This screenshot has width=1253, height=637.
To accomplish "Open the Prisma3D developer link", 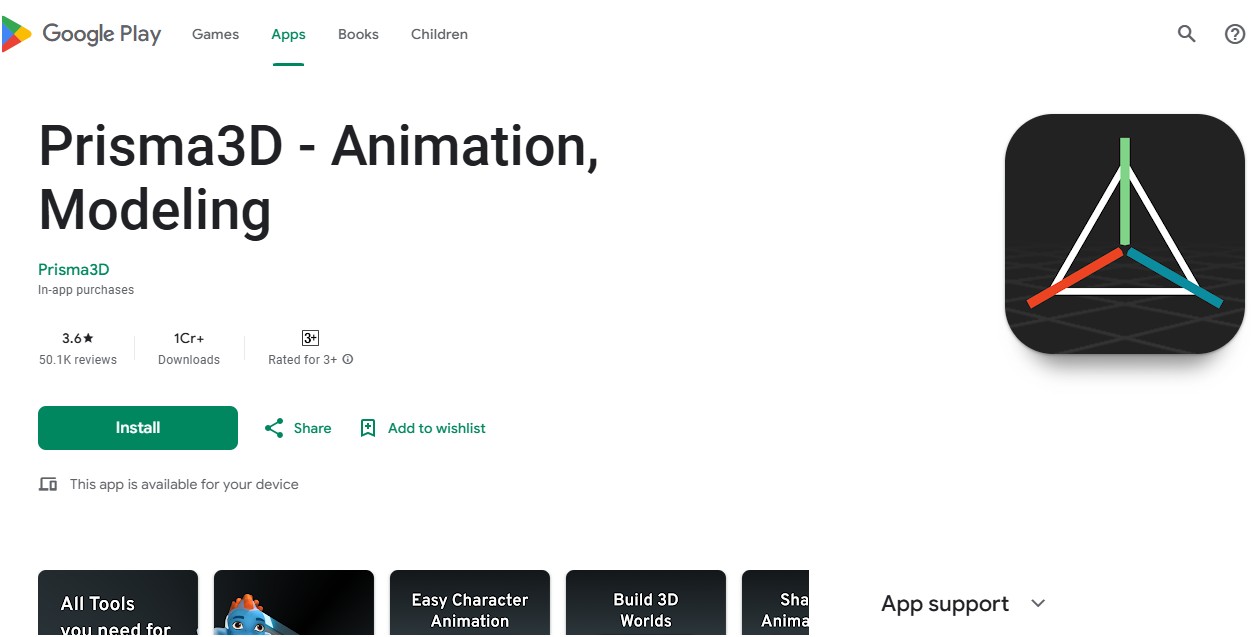I will [x=73, y=269].
